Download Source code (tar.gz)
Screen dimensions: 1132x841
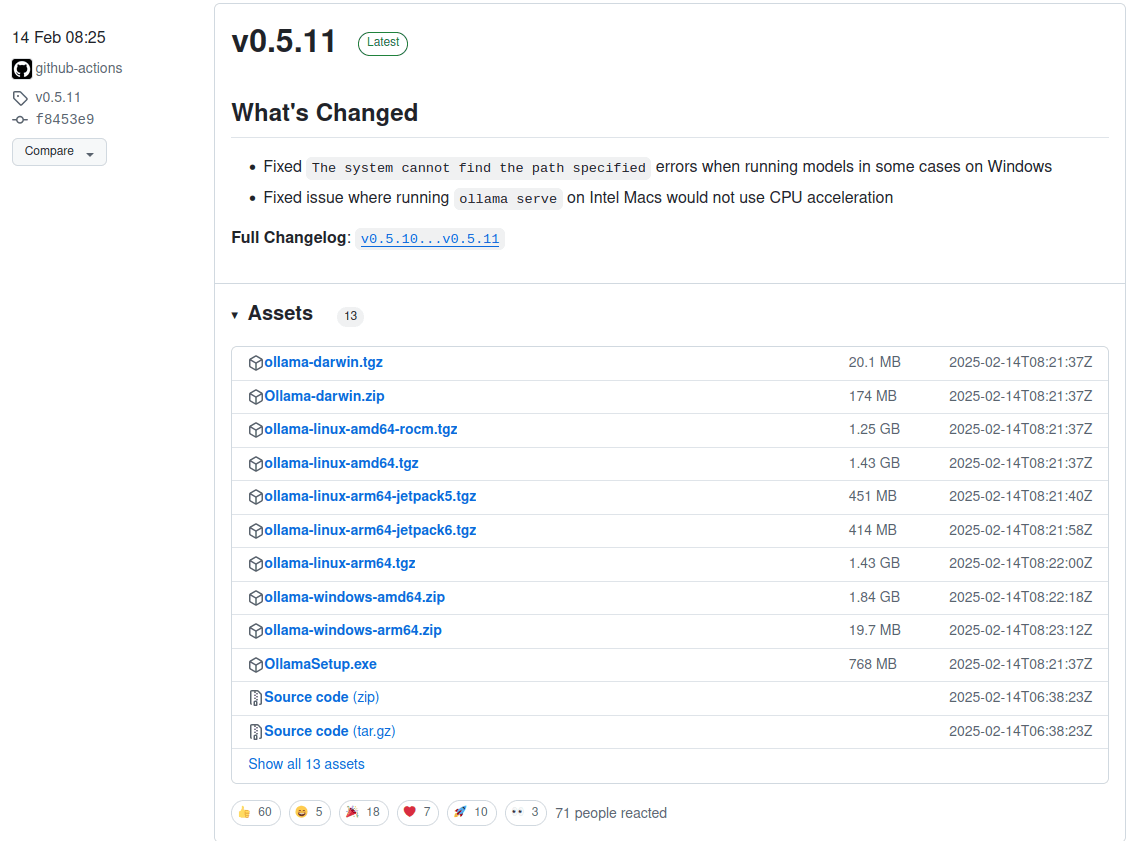coord(330,731)
